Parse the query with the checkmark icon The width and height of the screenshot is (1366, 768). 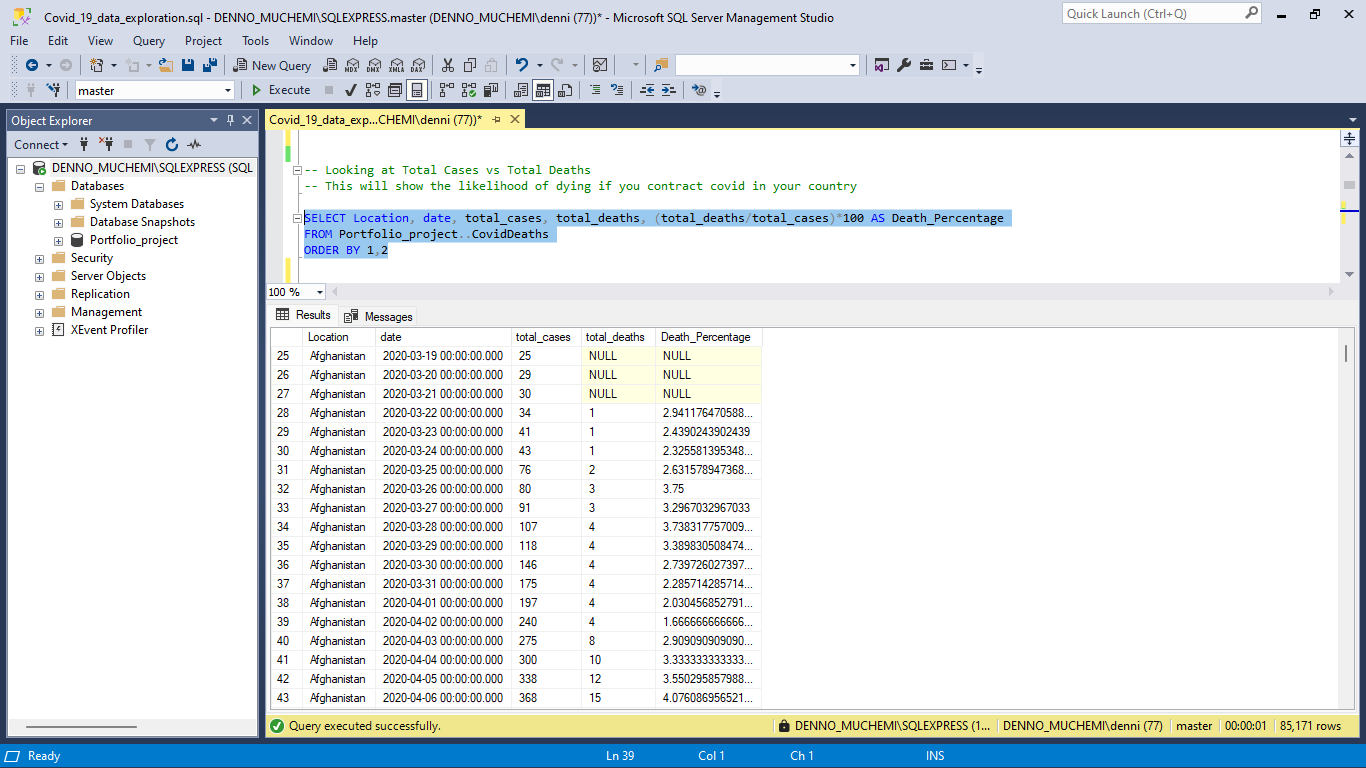(x=351, y=90)
